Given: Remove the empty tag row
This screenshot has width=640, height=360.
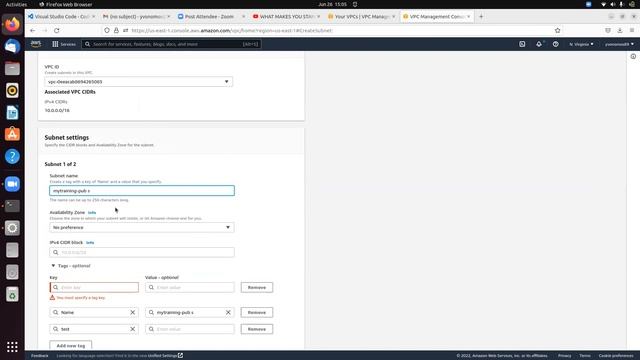Looking at the screenshot, I should pyautogui.click(x=257, y=287).
